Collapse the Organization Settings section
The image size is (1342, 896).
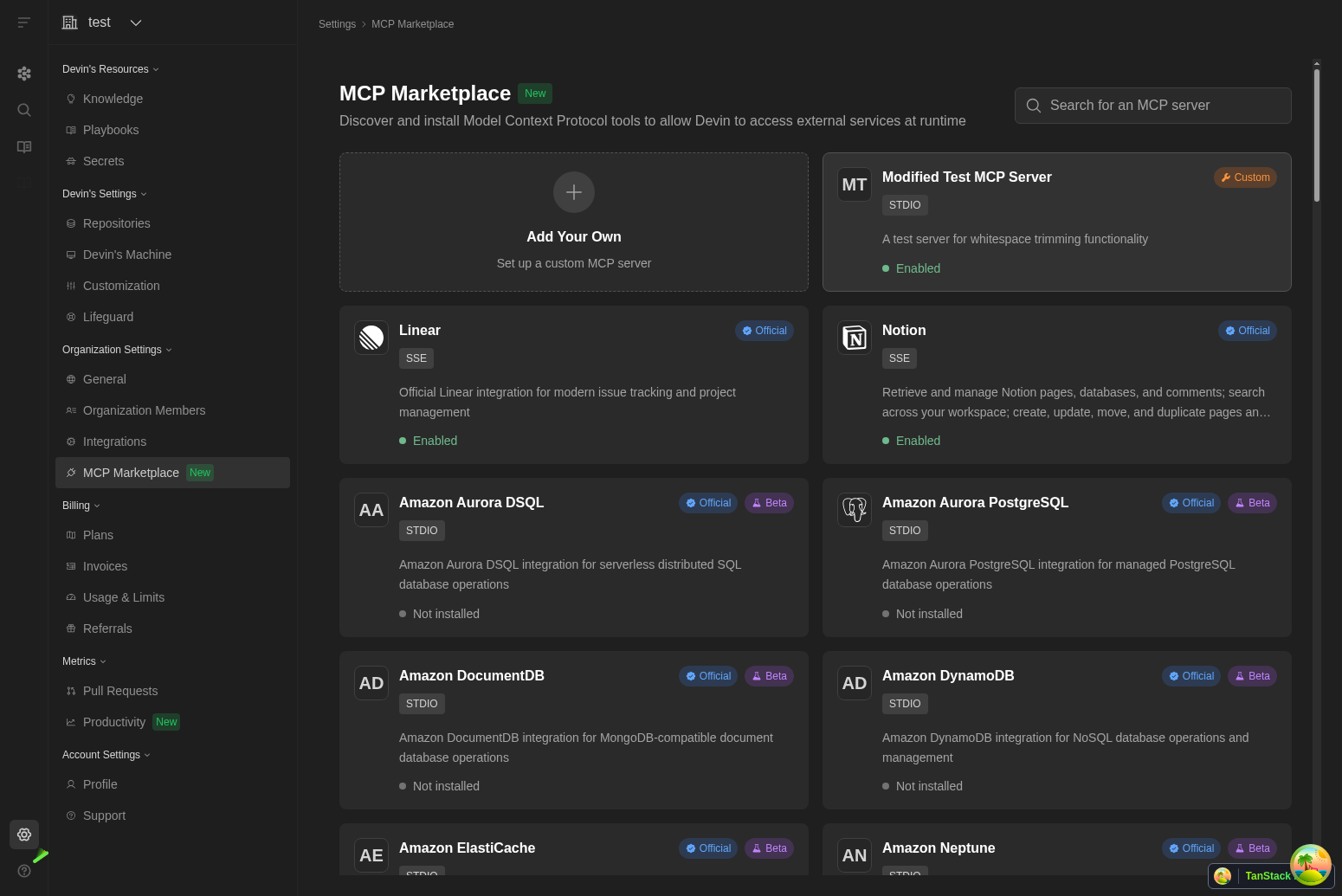tap(117, 350)
